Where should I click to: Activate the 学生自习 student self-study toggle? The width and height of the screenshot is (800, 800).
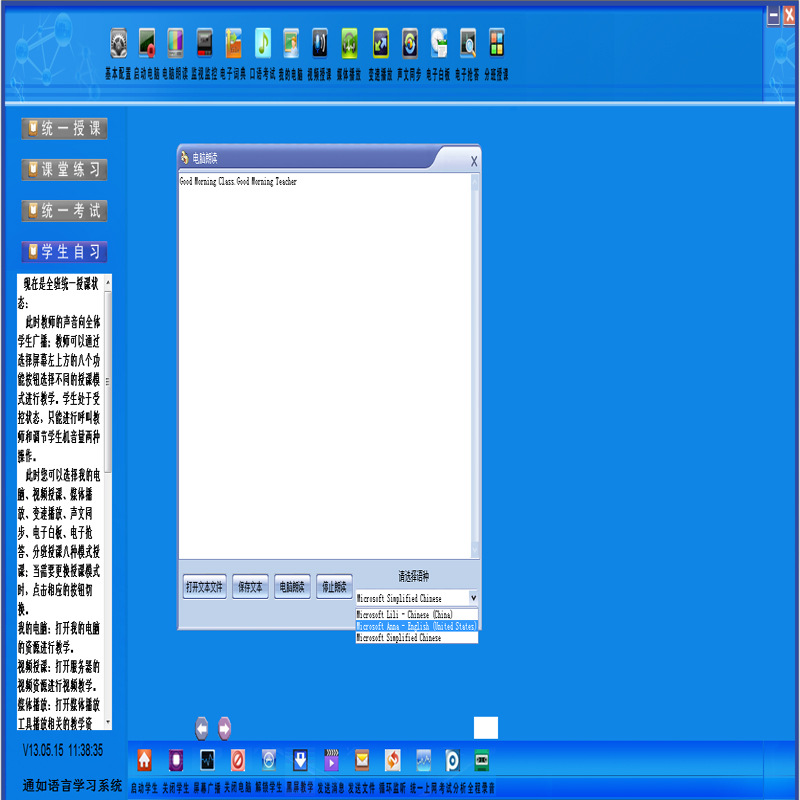coord(63,252)
